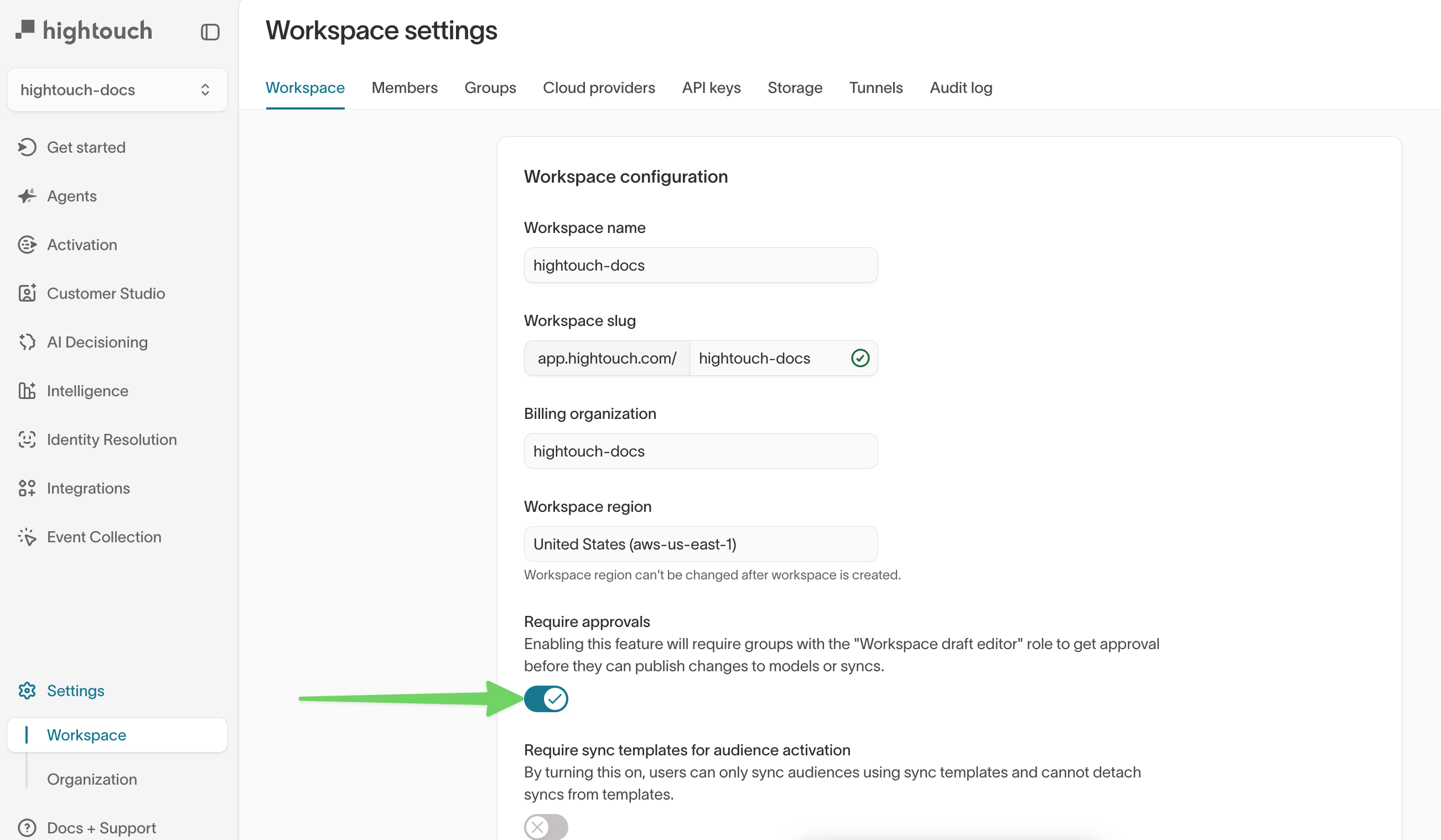The width and height of the screenshot is (1441, 840).
Task: Open Integrations section
Action: point(88,488)
